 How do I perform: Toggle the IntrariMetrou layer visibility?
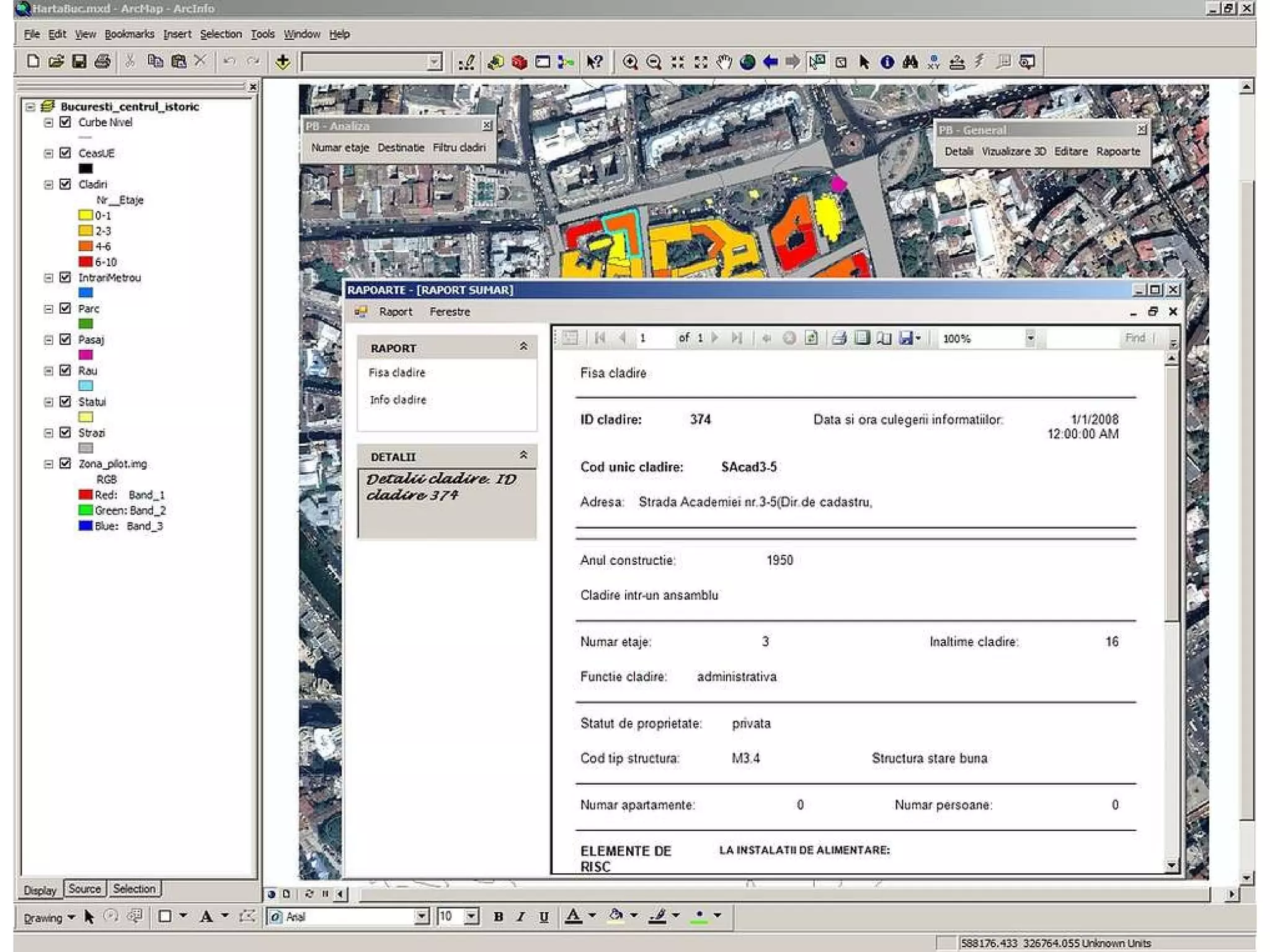[x=65, y=277]
